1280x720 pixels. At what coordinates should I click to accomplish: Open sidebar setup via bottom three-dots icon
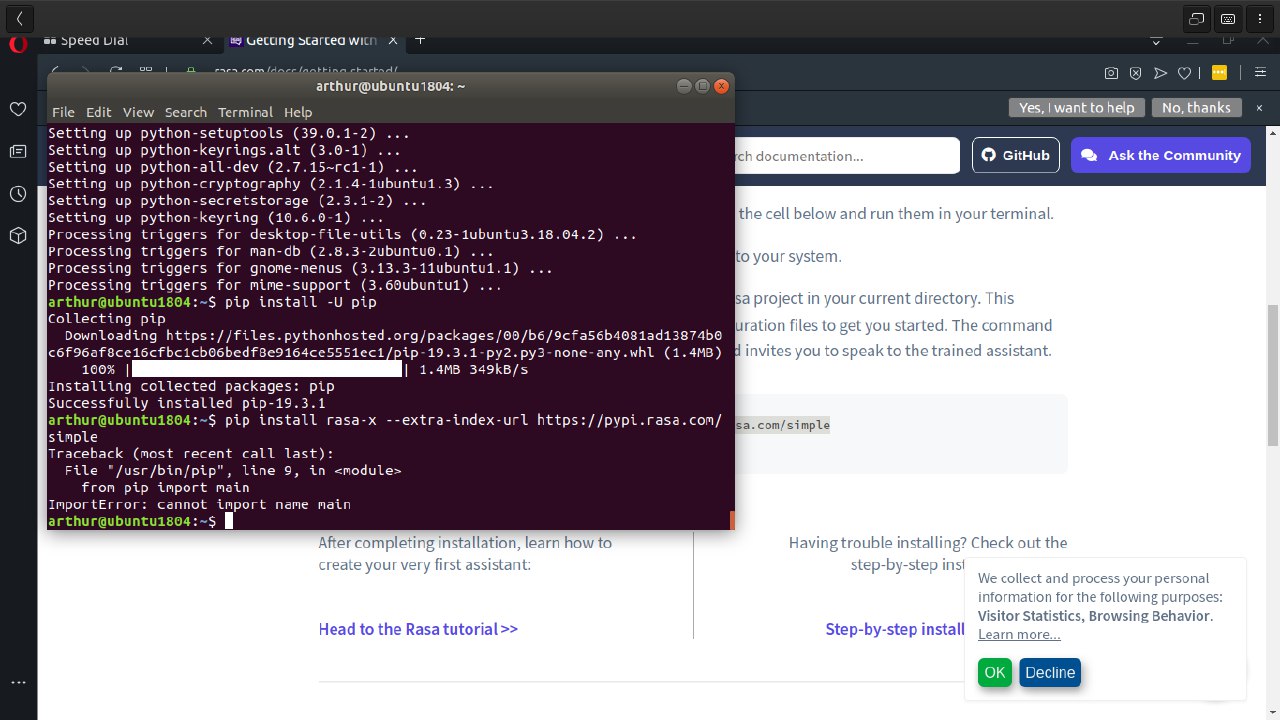click(17, 682)
